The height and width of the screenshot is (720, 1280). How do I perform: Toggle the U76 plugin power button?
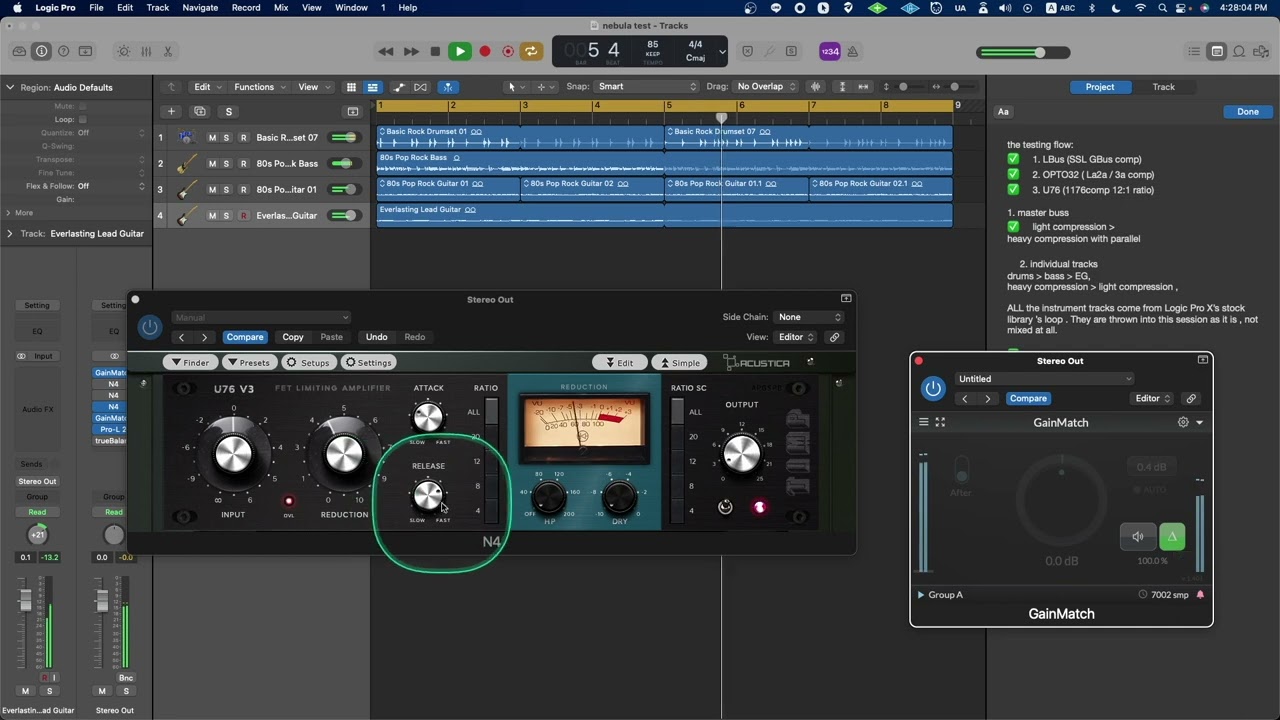pos(150,326)
